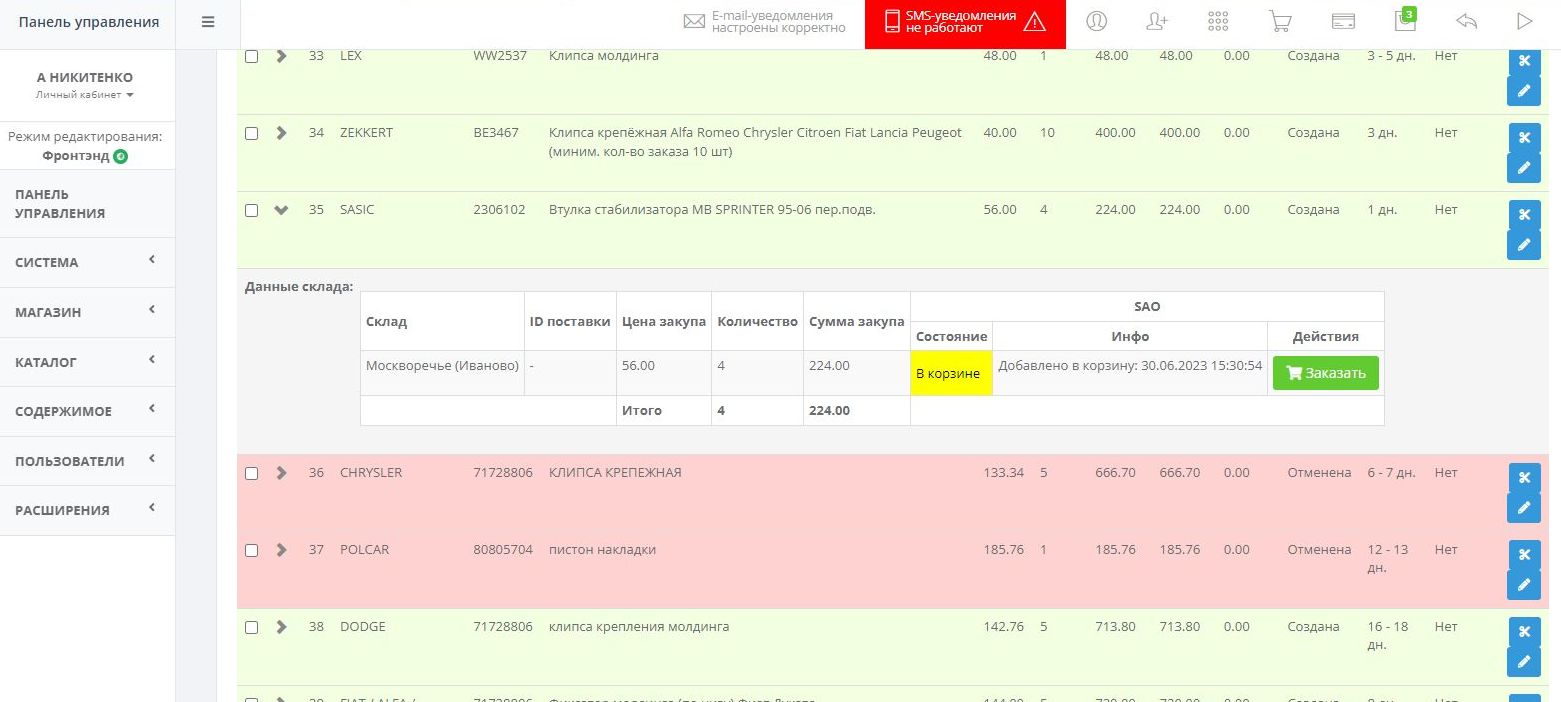Click the red SMS-уведомления не работают alert
The image size is (1561, 702).
(964, 23)
